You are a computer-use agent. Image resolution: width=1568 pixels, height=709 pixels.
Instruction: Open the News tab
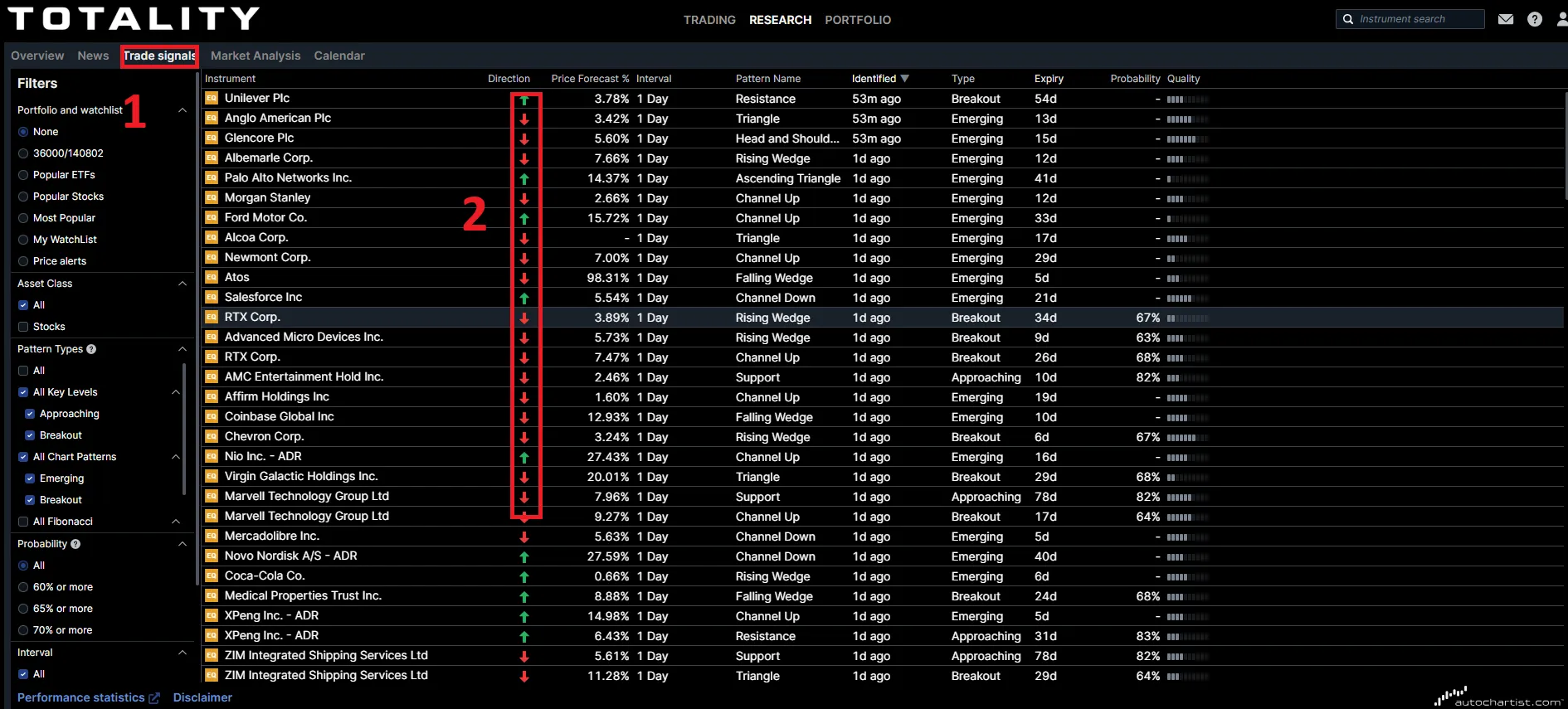pyautogui.click(x=93, y=56)
